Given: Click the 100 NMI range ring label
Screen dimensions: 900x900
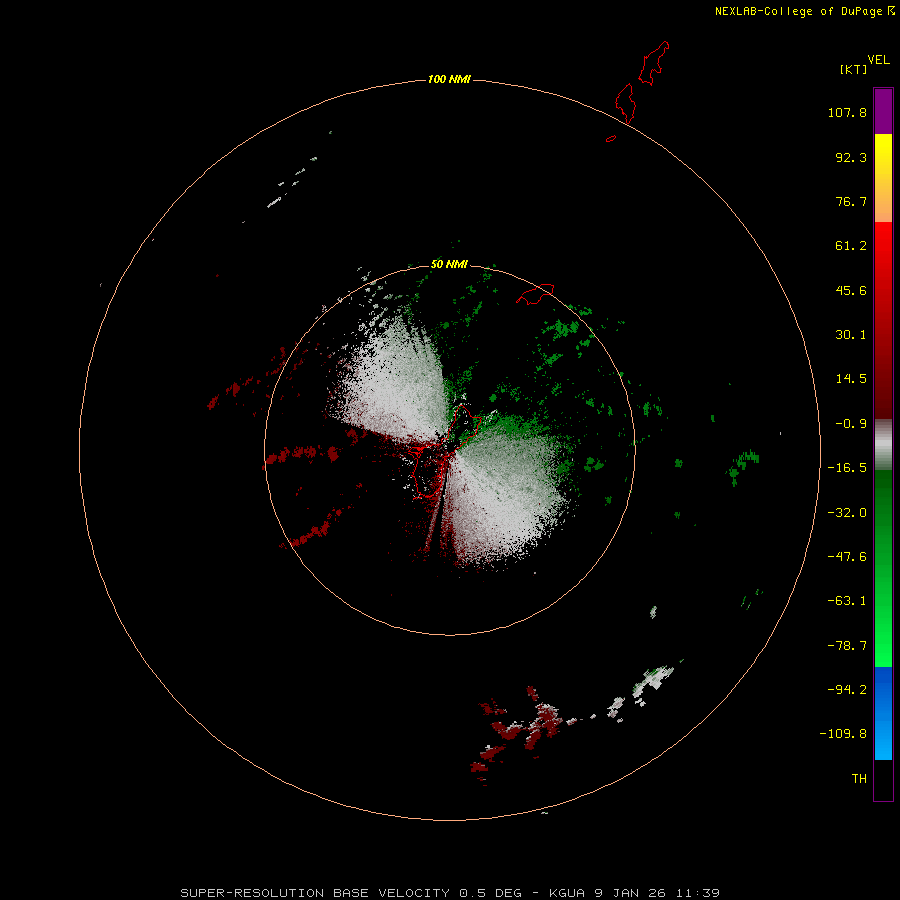Looking at the screenshot, I should pos(449,79).
